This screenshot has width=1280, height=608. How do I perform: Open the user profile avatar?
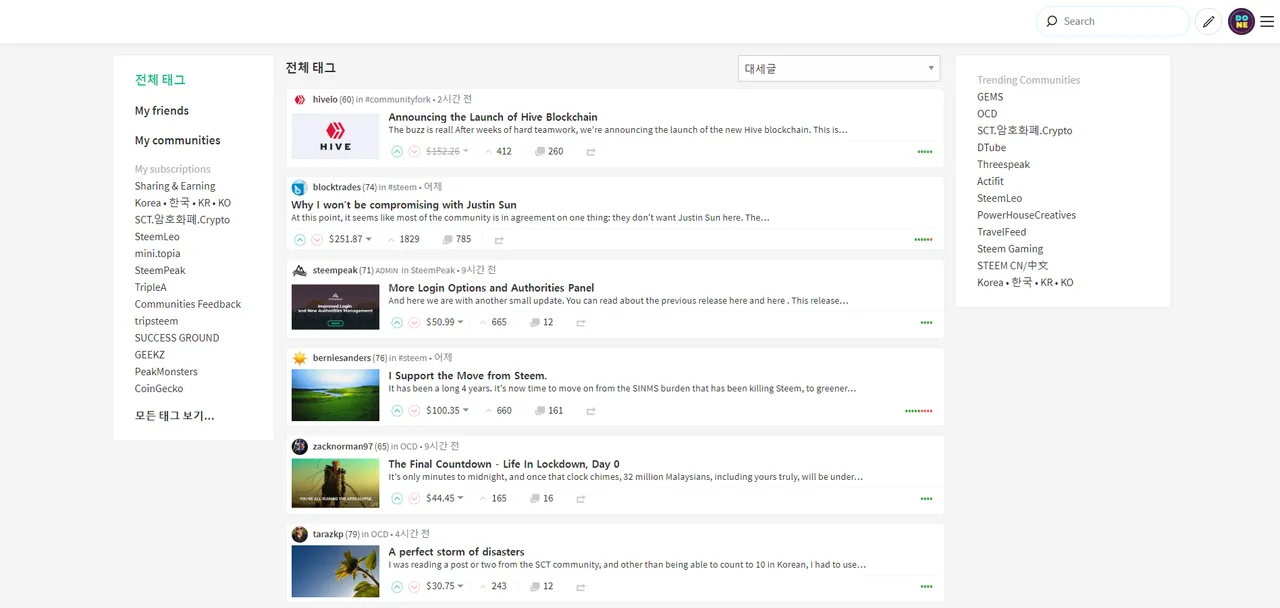coord(1241,21)
